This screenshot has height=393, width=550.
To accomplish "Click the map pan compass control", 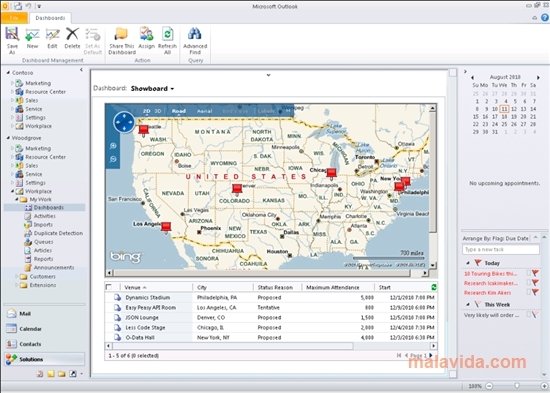I will point(124,122).
